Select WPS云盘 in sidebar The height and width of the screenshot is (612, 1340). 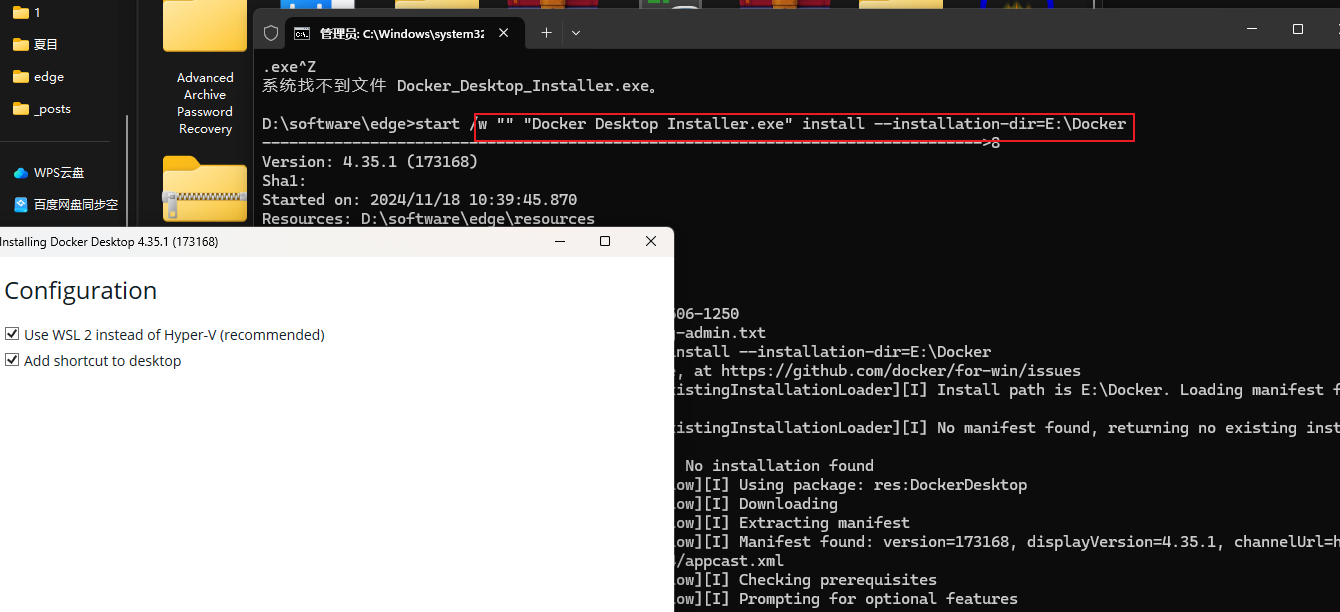[49, 172]
